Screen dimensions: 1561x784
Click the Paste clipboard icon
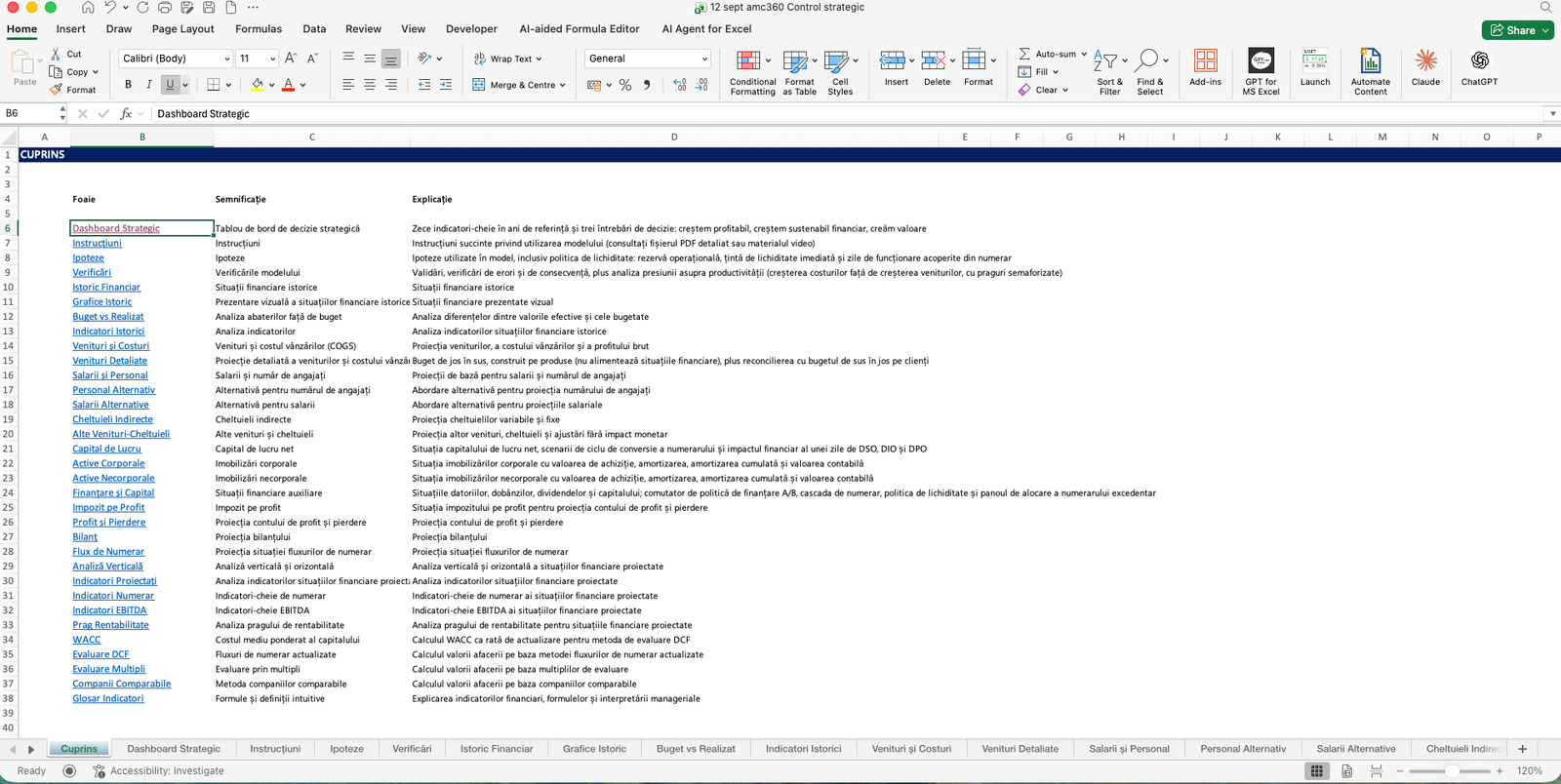[22, 62]
